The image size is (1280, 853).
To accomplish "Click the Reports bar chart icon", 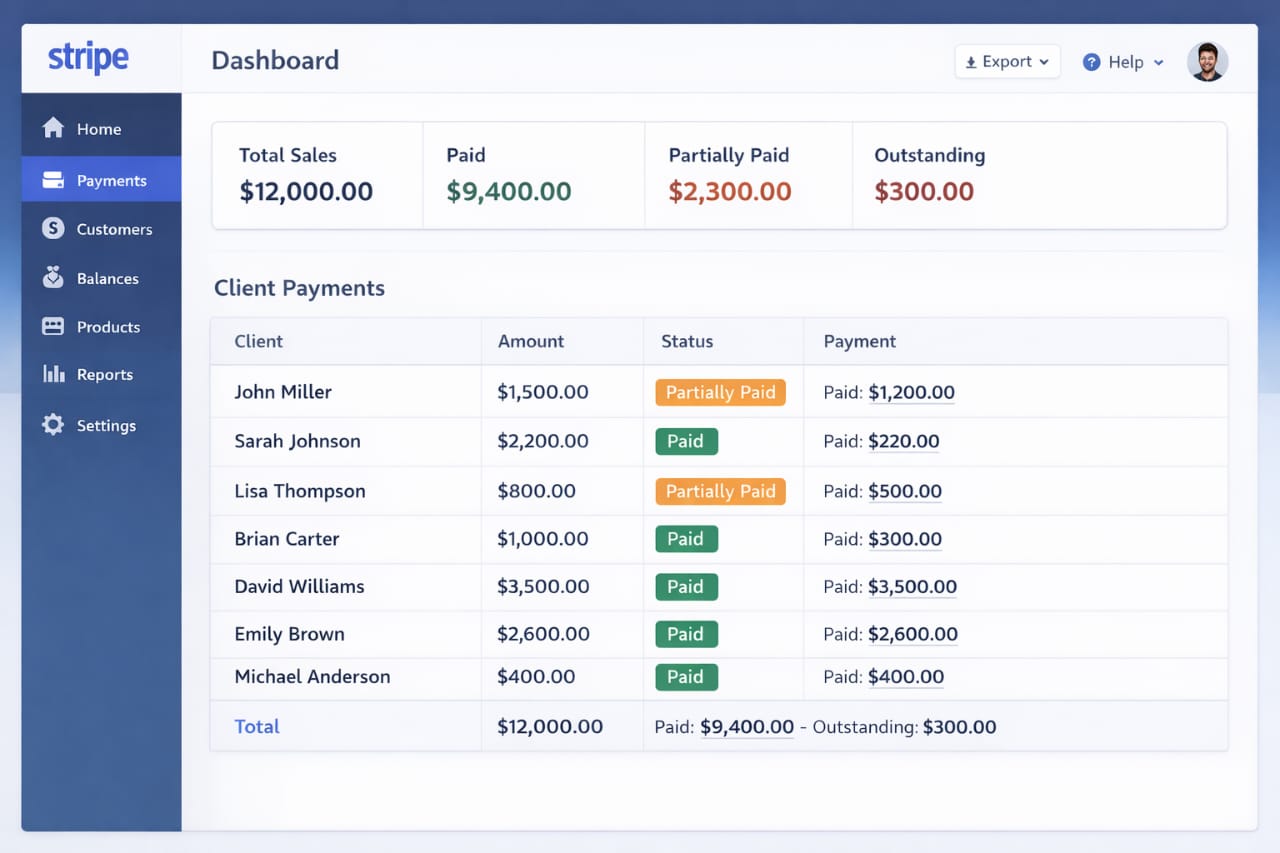I will (53, 374).
